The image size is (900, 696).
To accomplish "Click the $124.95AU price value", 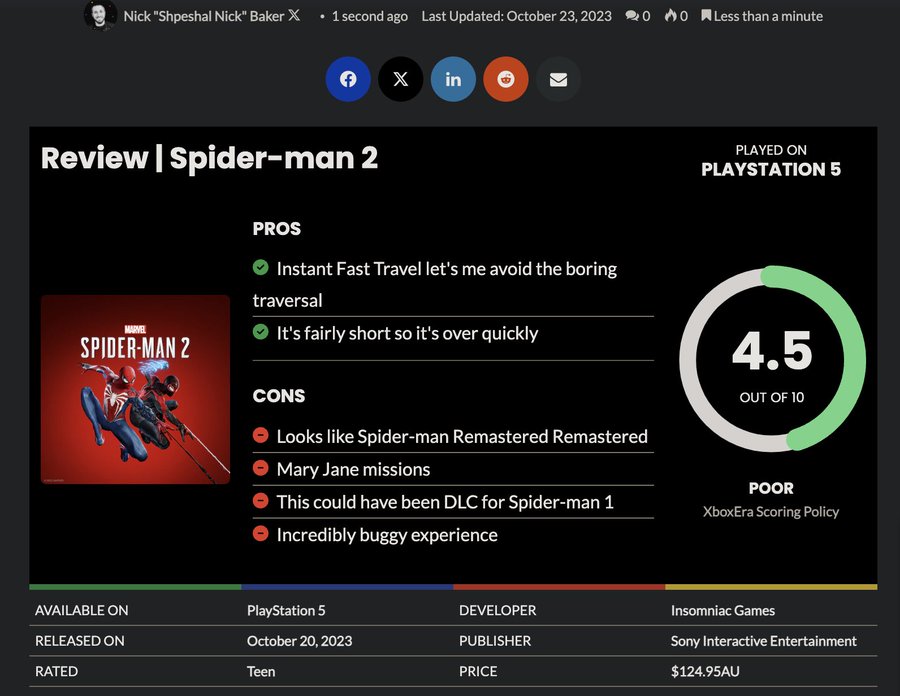I will [705, 671].
